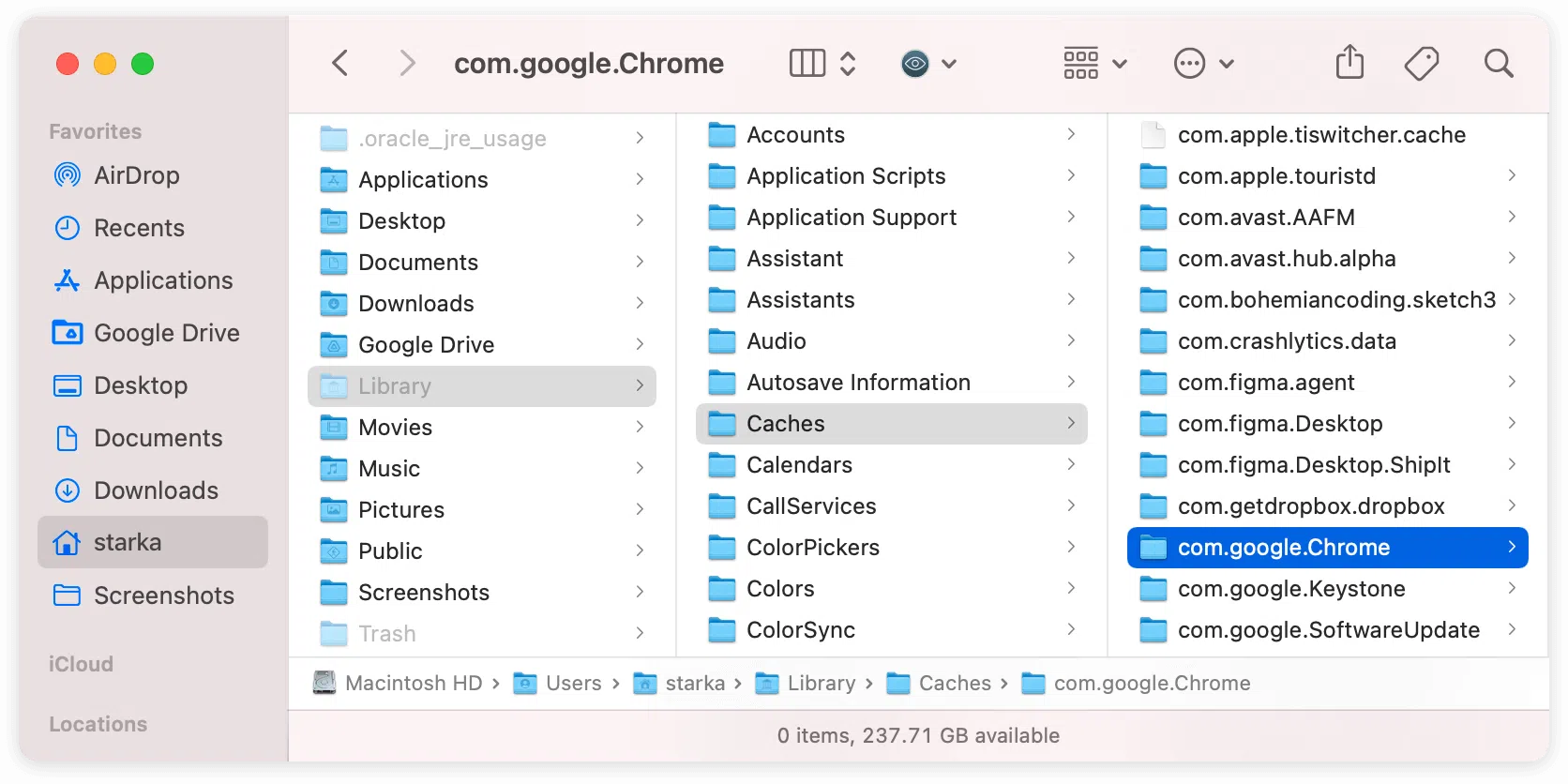Open the ellipsis Action menu
This screenshot has height=784, width=1568.
point(1203,64)
